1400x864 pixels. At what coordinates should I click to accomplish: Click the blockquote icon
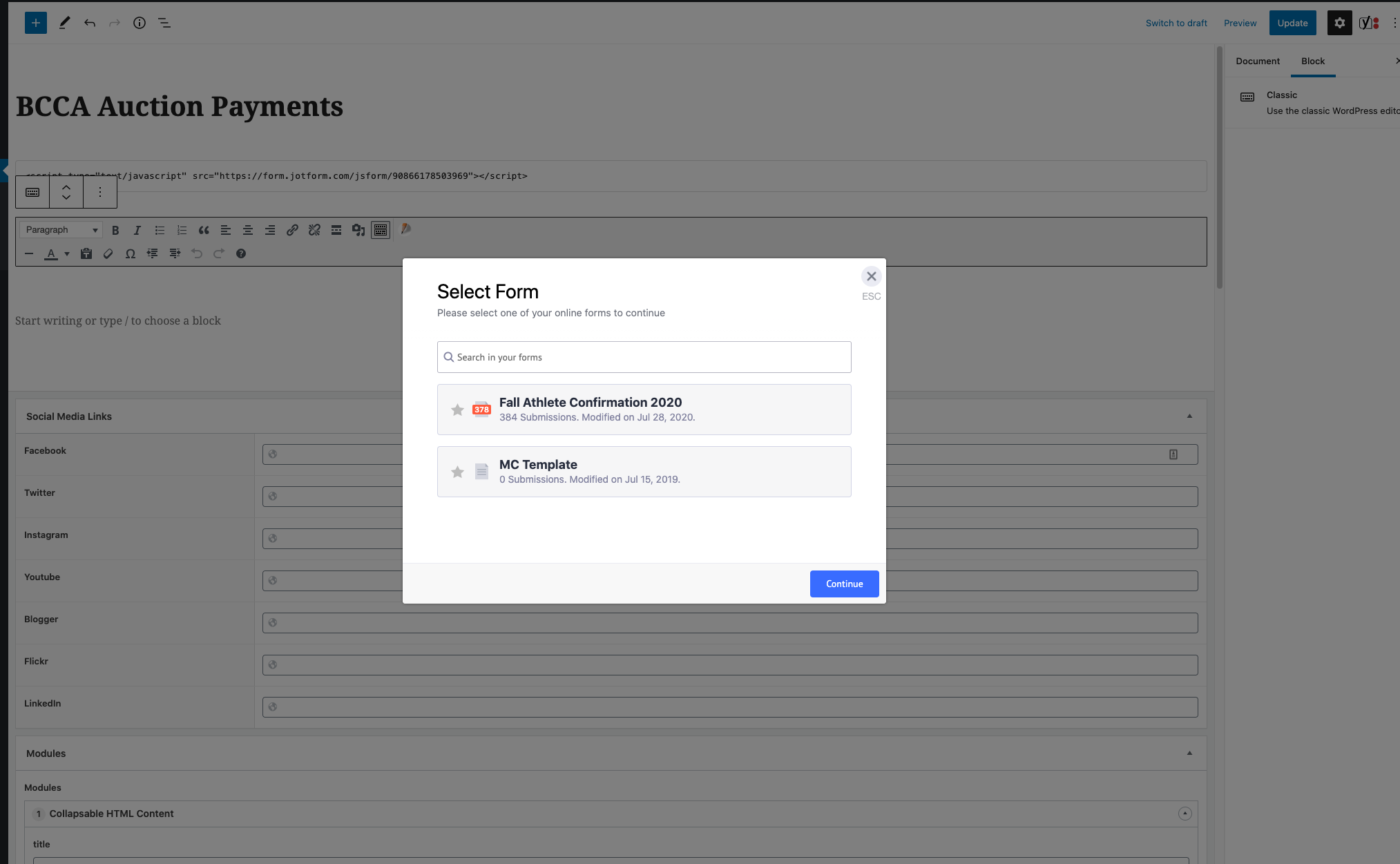[204, 230]
